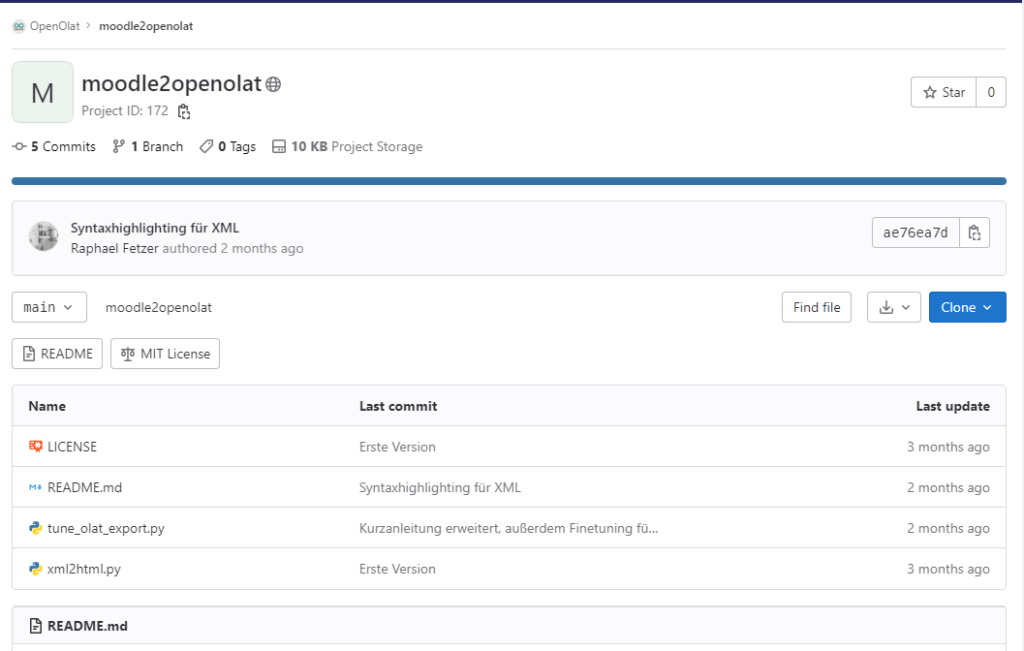The height and width of the screenshot is (651, 1024).
Task: Click the Name column header
Action: (47, 406)
